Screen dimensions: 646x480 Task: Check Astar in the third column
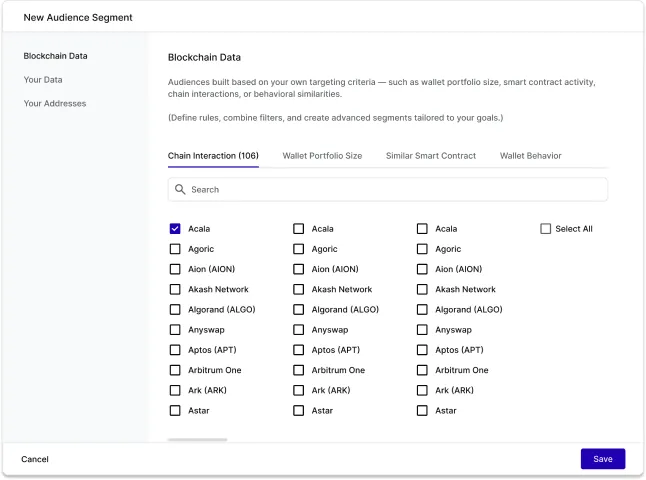click(422, 410)
